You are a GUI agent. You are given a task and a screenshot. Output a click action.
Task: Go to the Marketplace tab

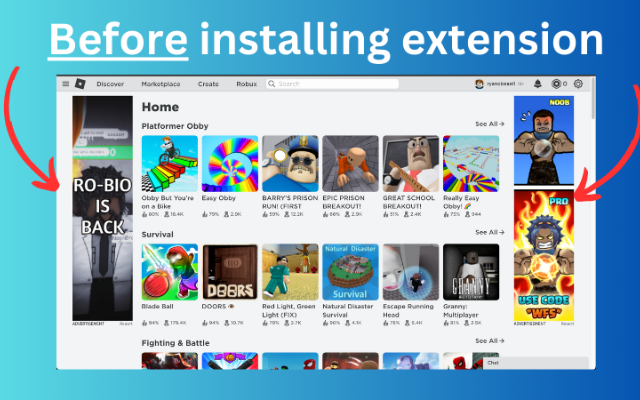pos(161,84)
